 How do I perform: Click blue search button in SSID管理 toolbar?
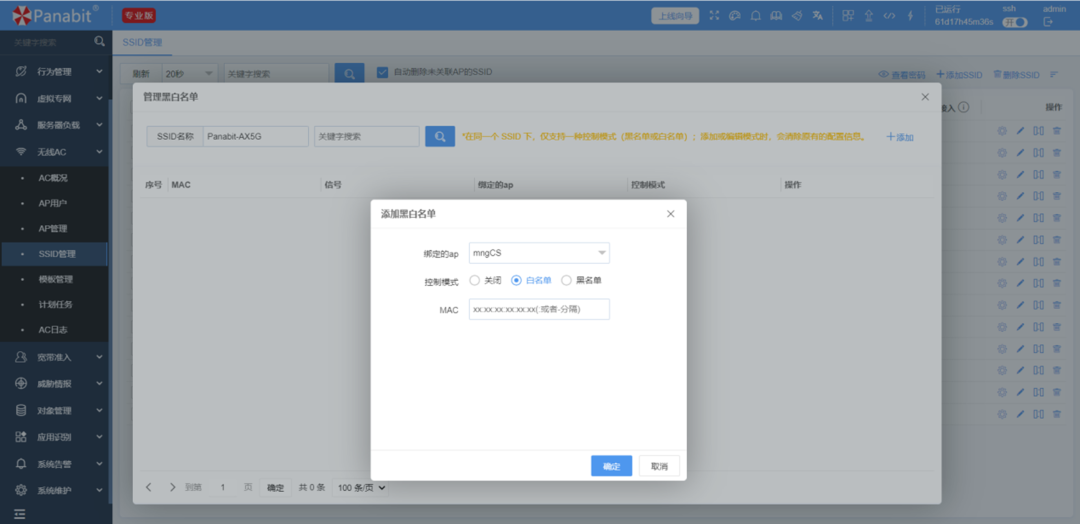[x=349, y=74]
